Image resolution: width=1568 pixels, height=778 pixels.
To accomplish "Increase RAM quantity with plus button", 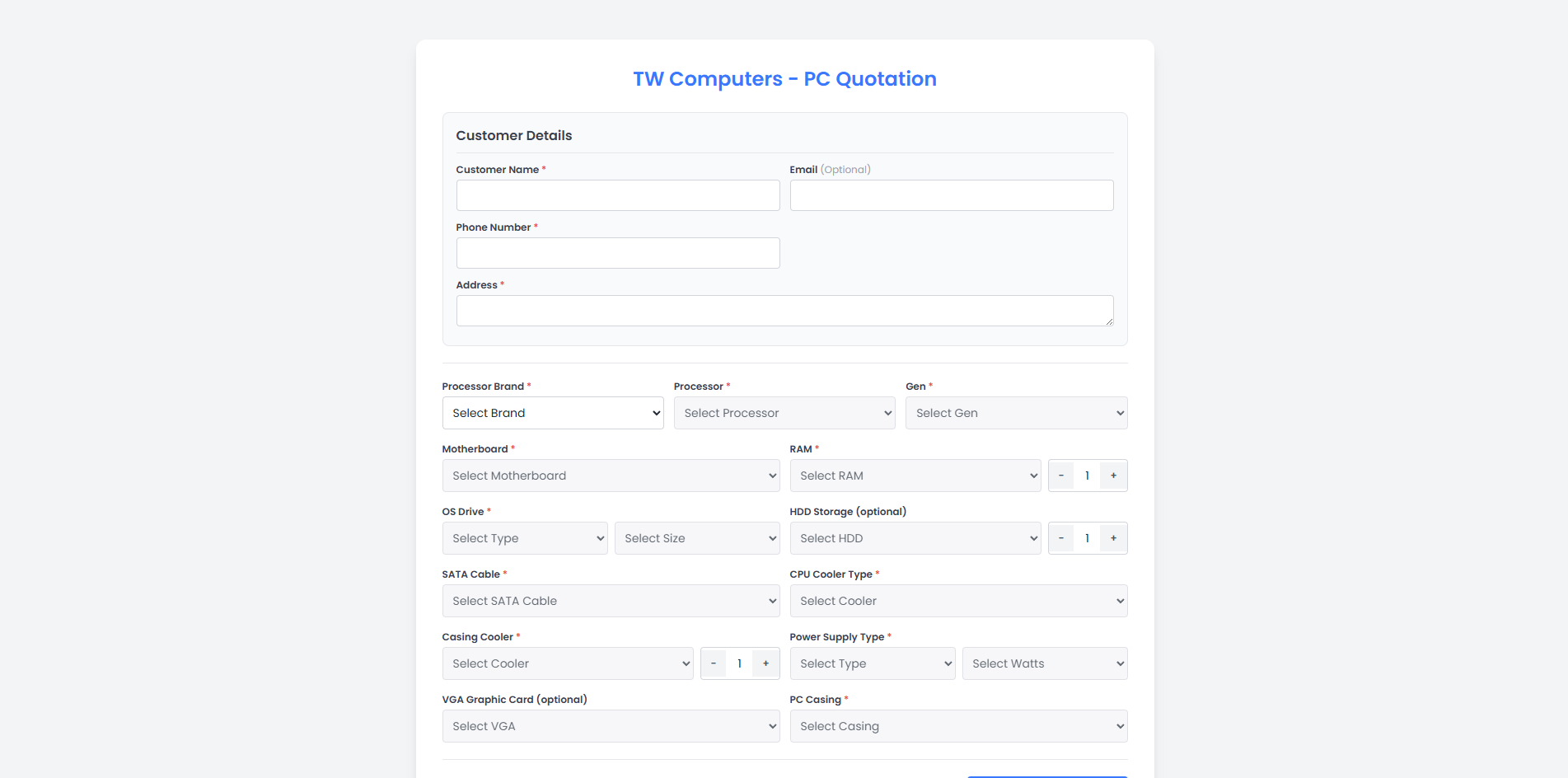I will click(x=1113, y=476).
